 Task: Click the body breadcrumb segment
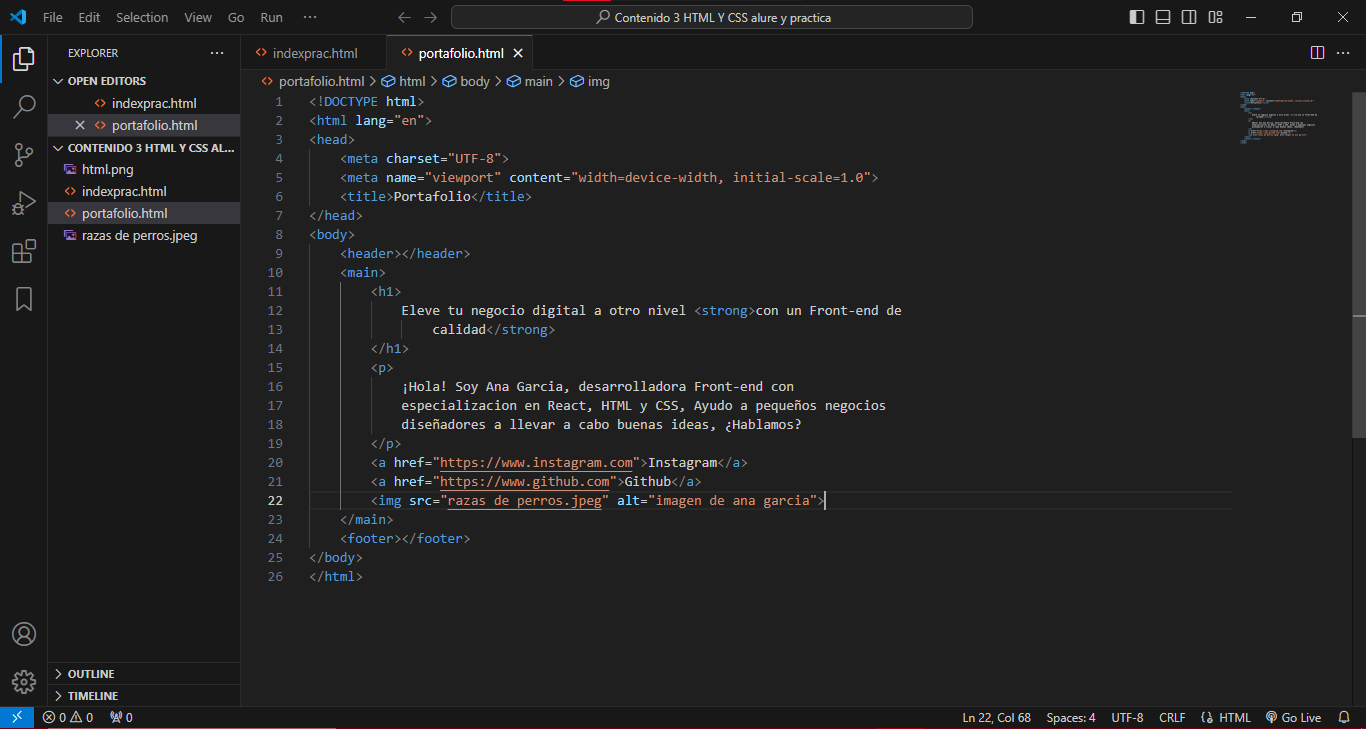[x=467, y=81]
